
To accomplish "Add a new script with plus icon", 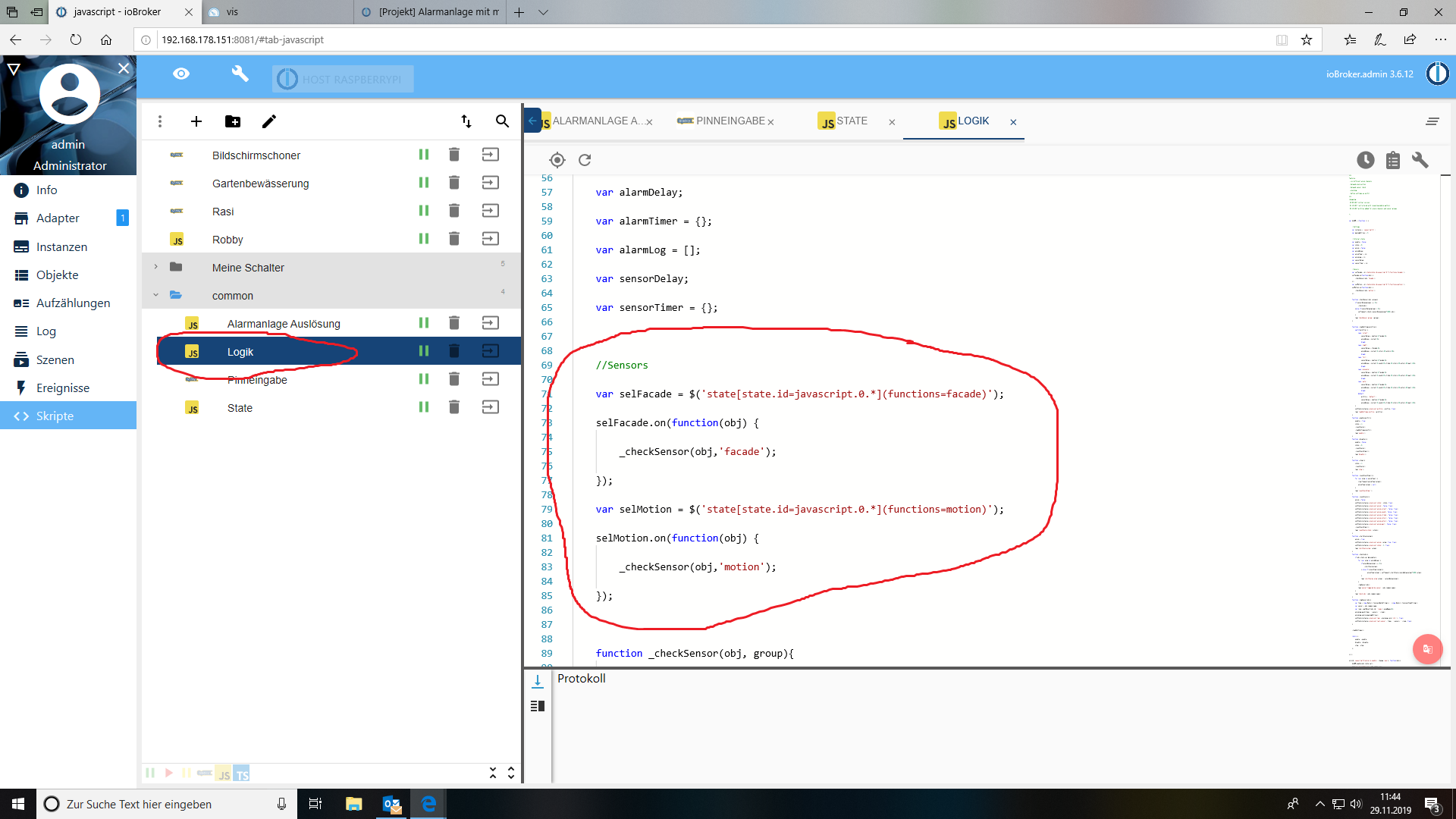I will [x=196, y=121].
